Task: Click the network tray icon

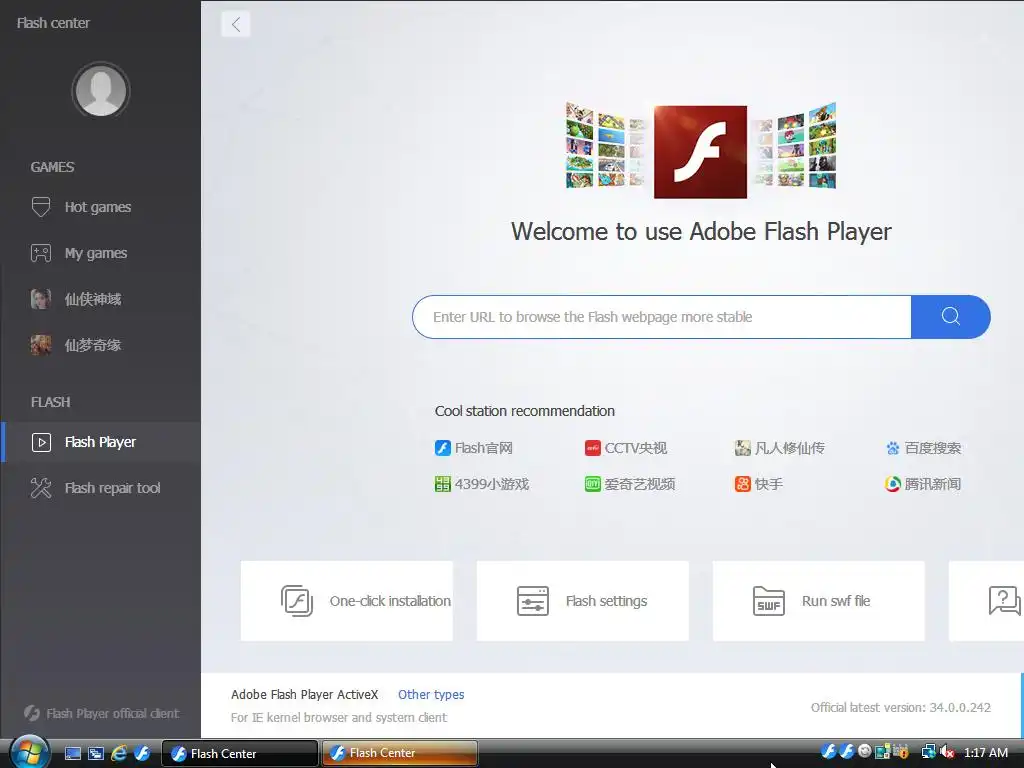Action: 928,752
